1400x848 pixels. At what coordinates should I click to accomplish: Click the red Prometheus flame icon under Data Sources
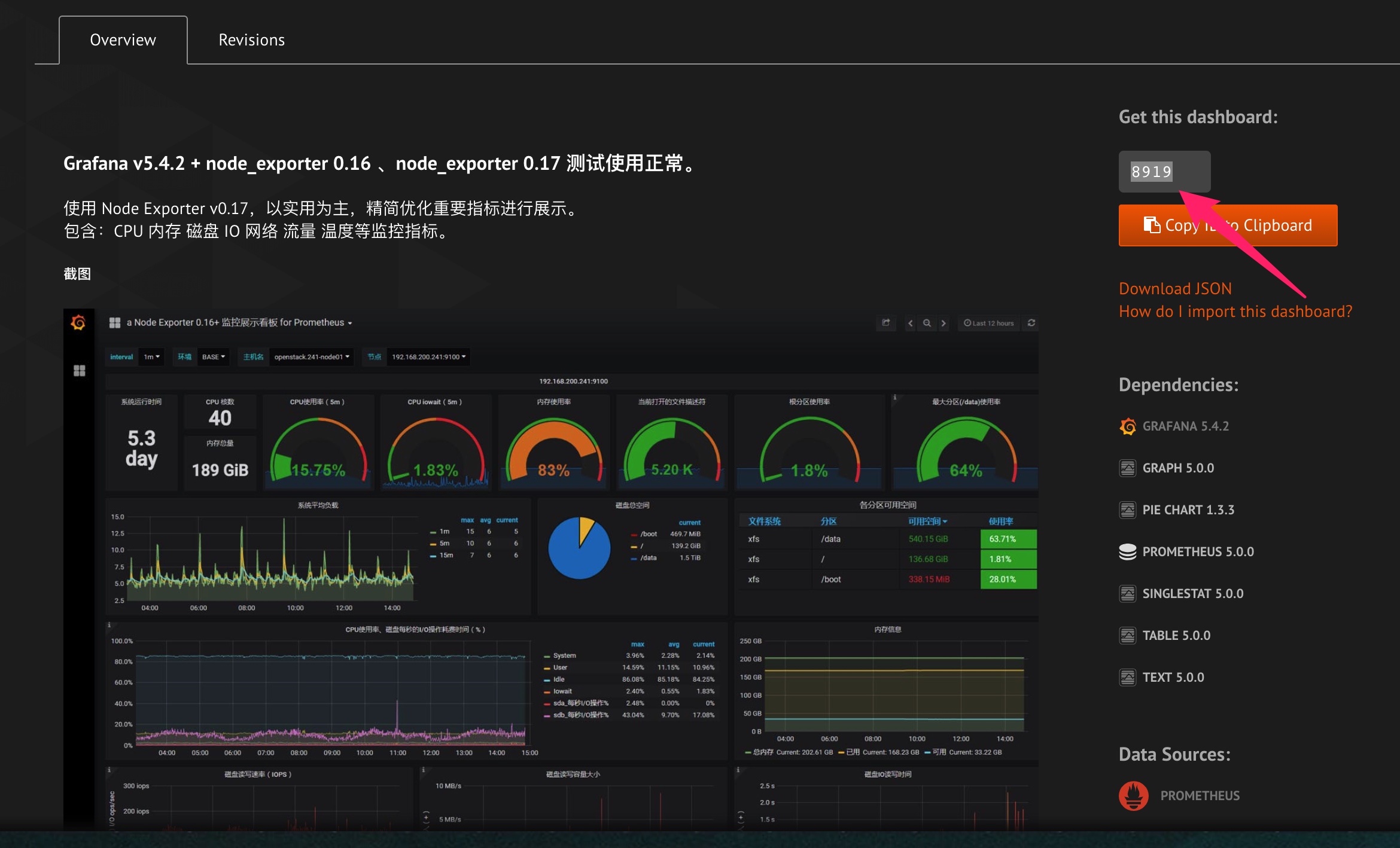(1134, 796)
